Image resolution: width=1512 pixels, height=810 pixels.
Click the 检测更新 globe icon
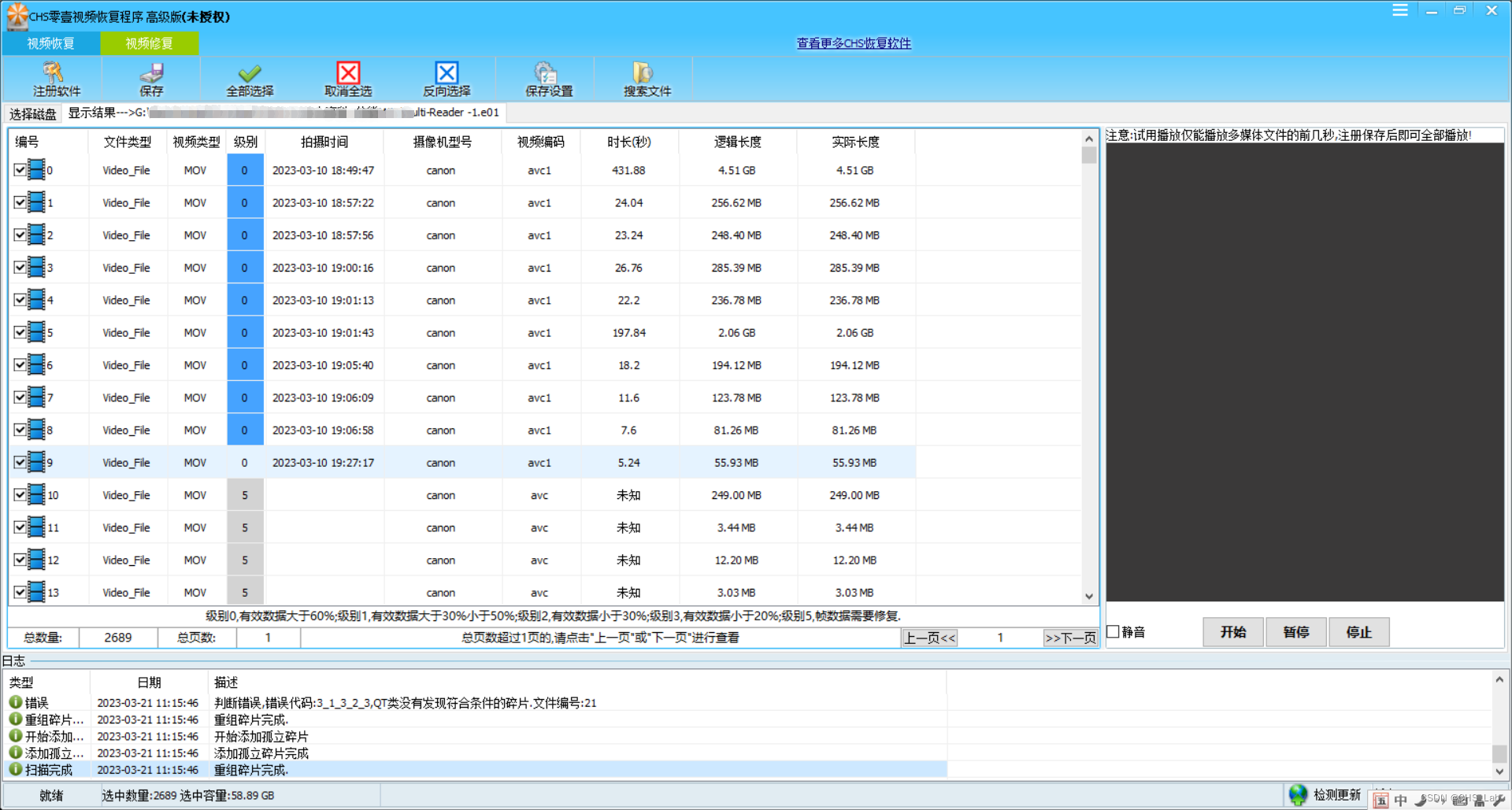click(1298, 794)
